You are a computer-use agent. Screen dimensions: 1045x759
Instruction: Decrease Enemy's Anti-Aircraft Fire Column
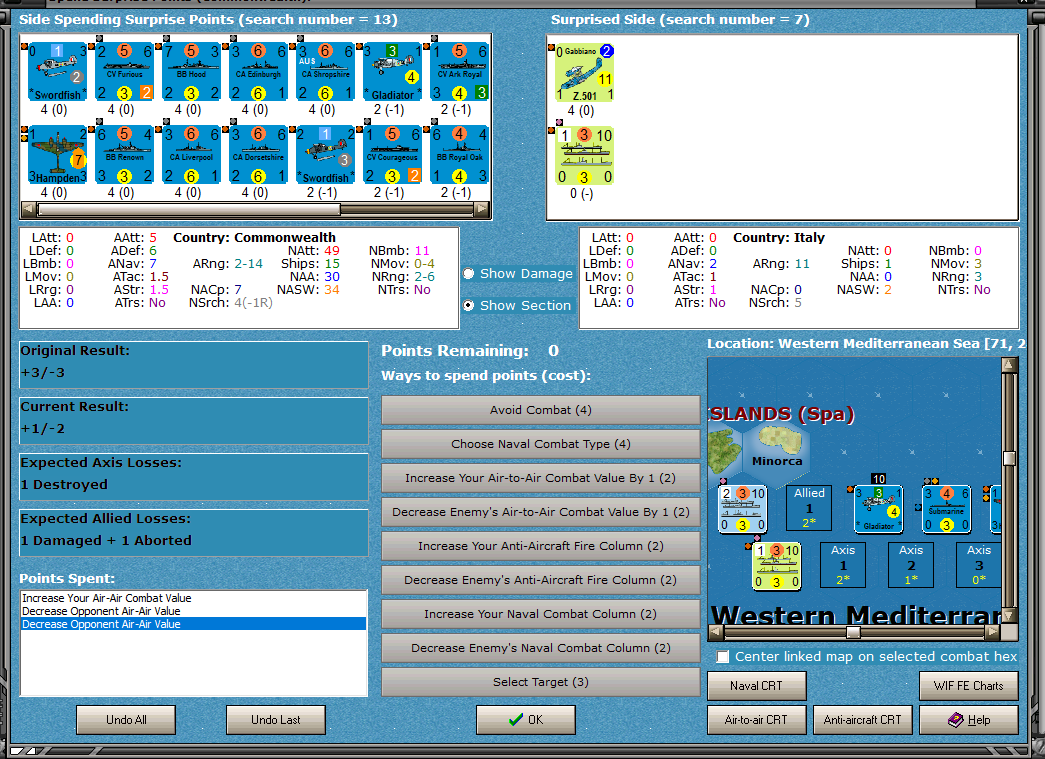click(x=540, y=580)
